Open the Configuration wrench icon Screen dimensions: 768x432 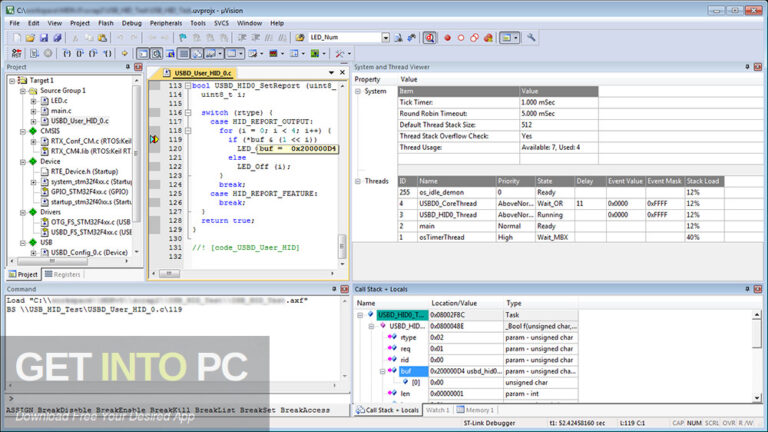click(x=531, y=38)
